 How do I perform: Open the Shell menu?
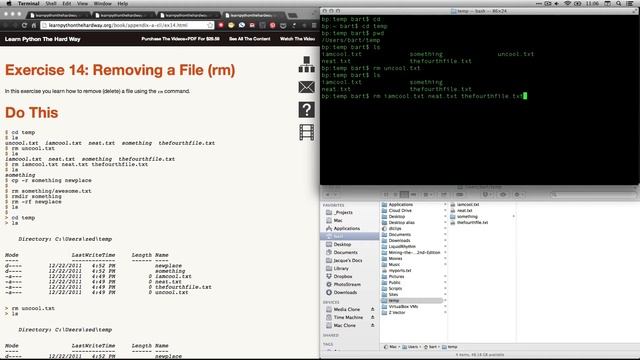pyautogui.click(x=51, y=3)
